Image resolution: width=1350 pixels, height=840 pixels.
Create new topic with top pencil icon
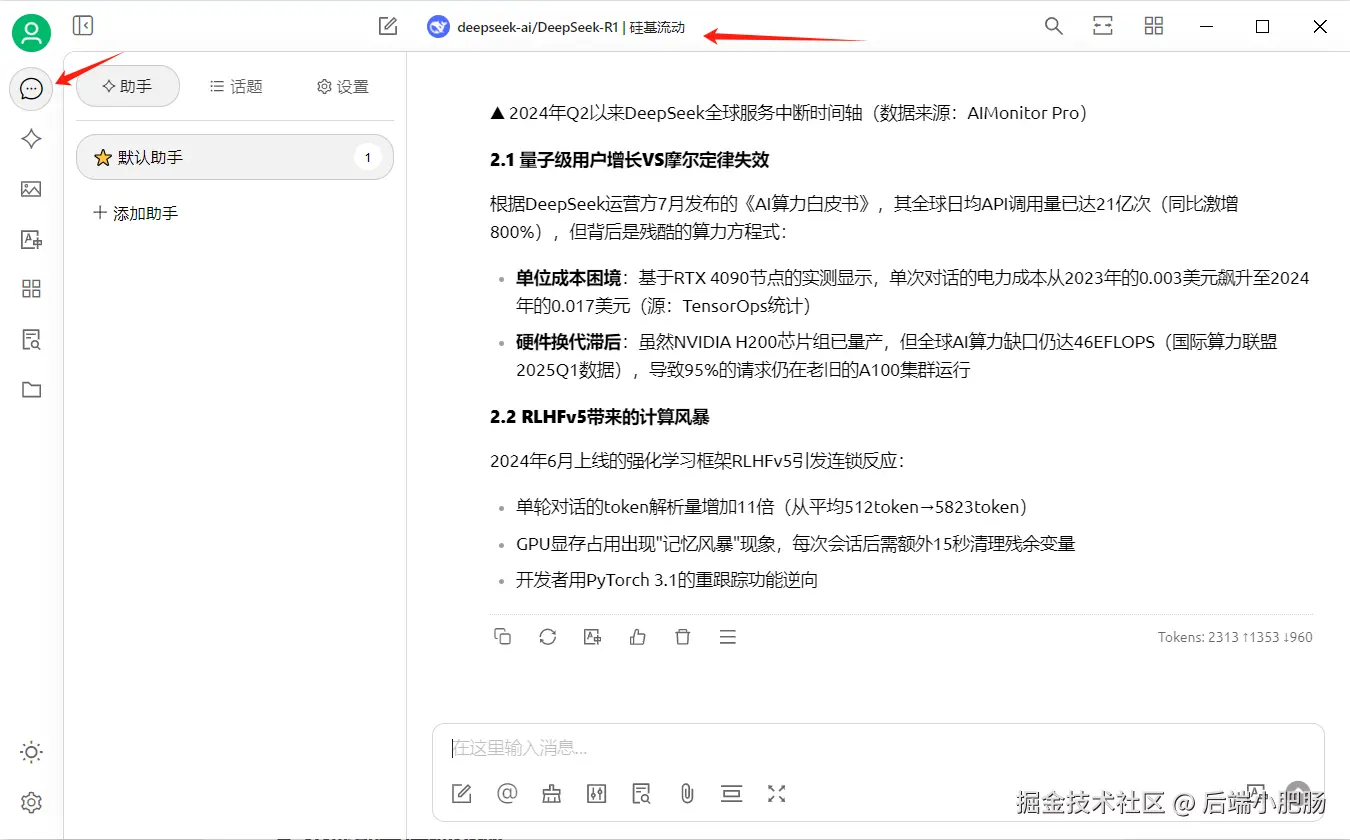(x=388, y=26)
